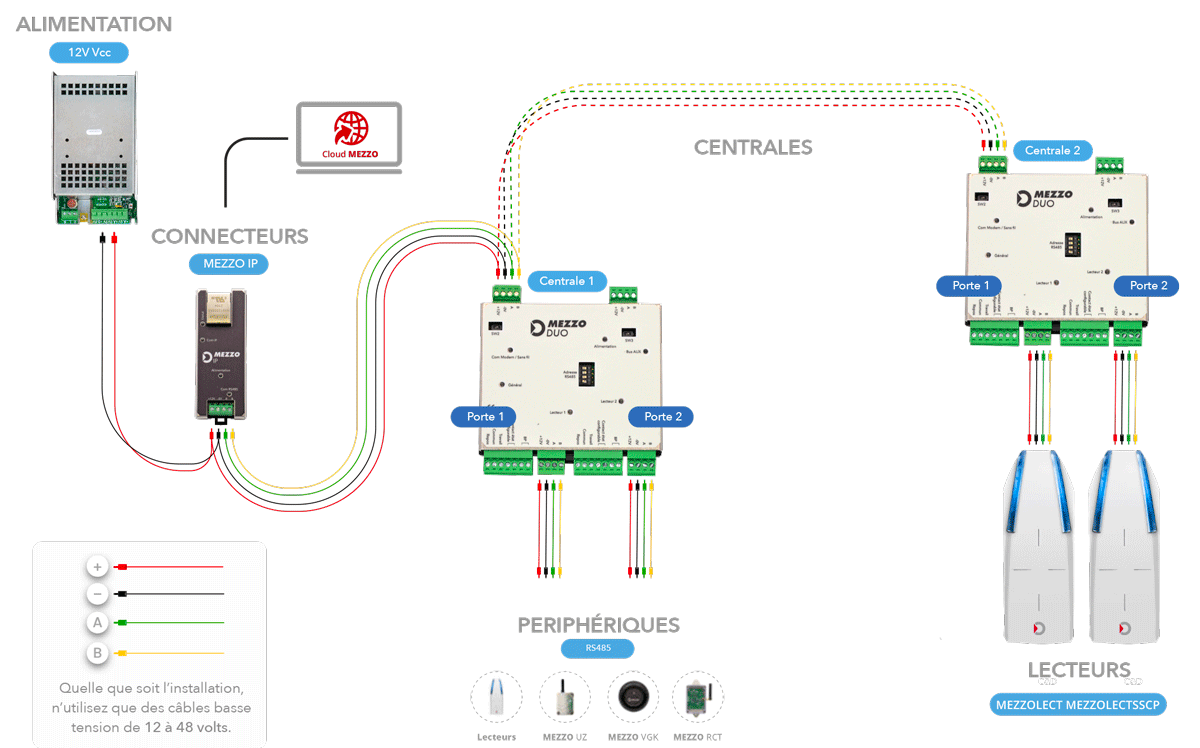This screenshot has height=748, width=1200.
Task: Click the minus (−) legend circle
Action: coord(97,594)
